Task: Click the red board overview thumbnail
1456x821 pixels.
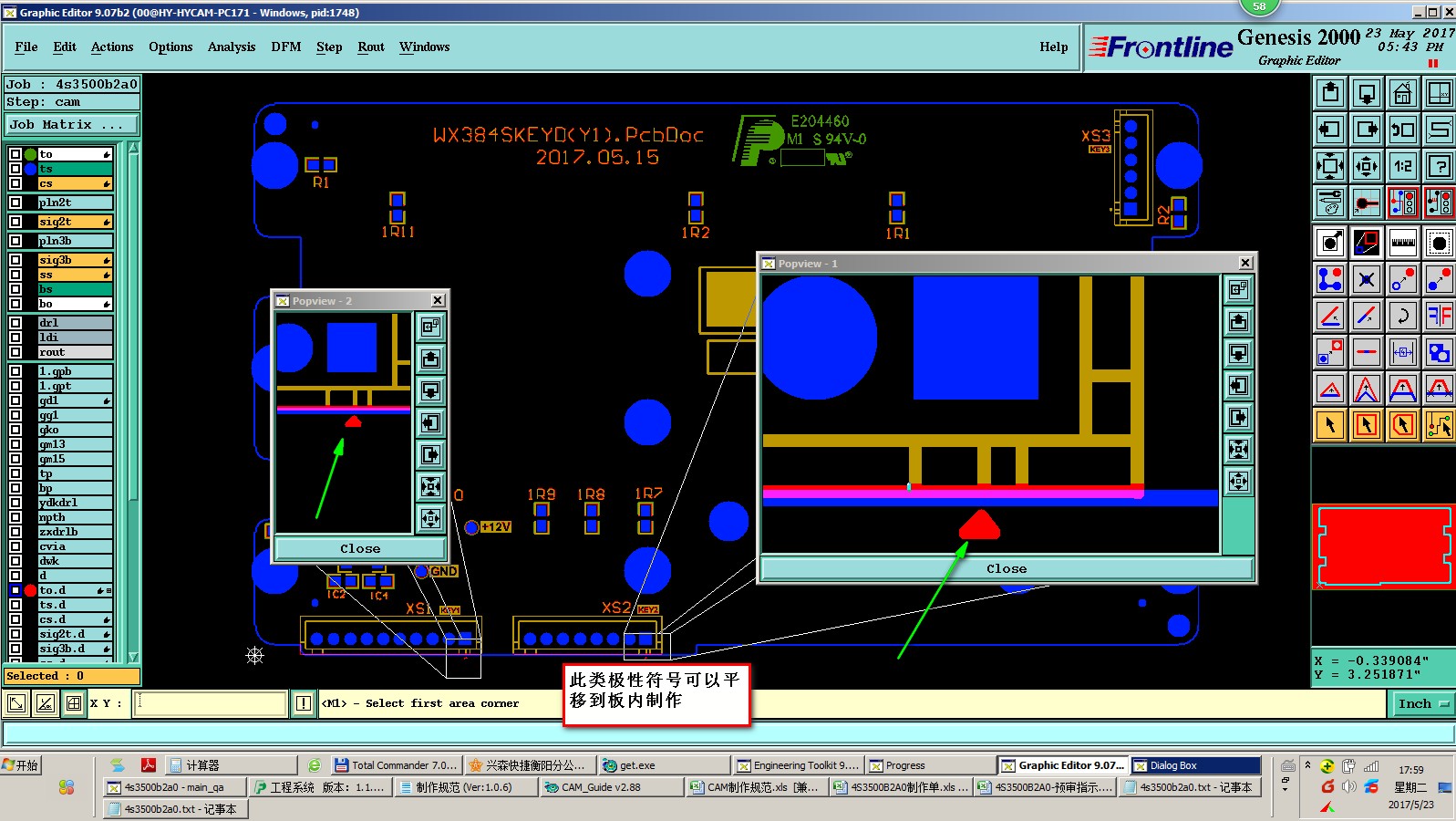Action: point(1383,546)
